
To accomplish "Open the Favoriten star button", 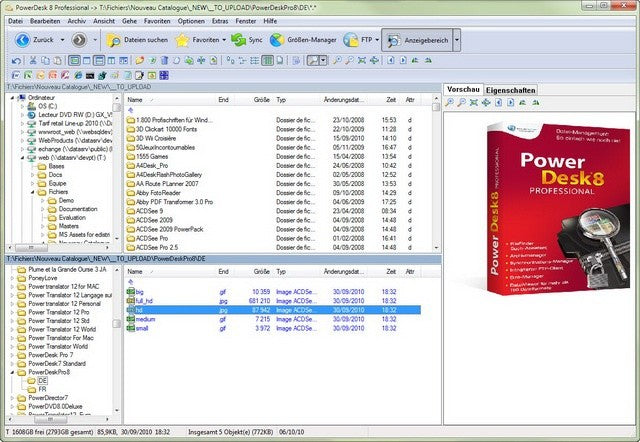I will click(x=198, y=40).
